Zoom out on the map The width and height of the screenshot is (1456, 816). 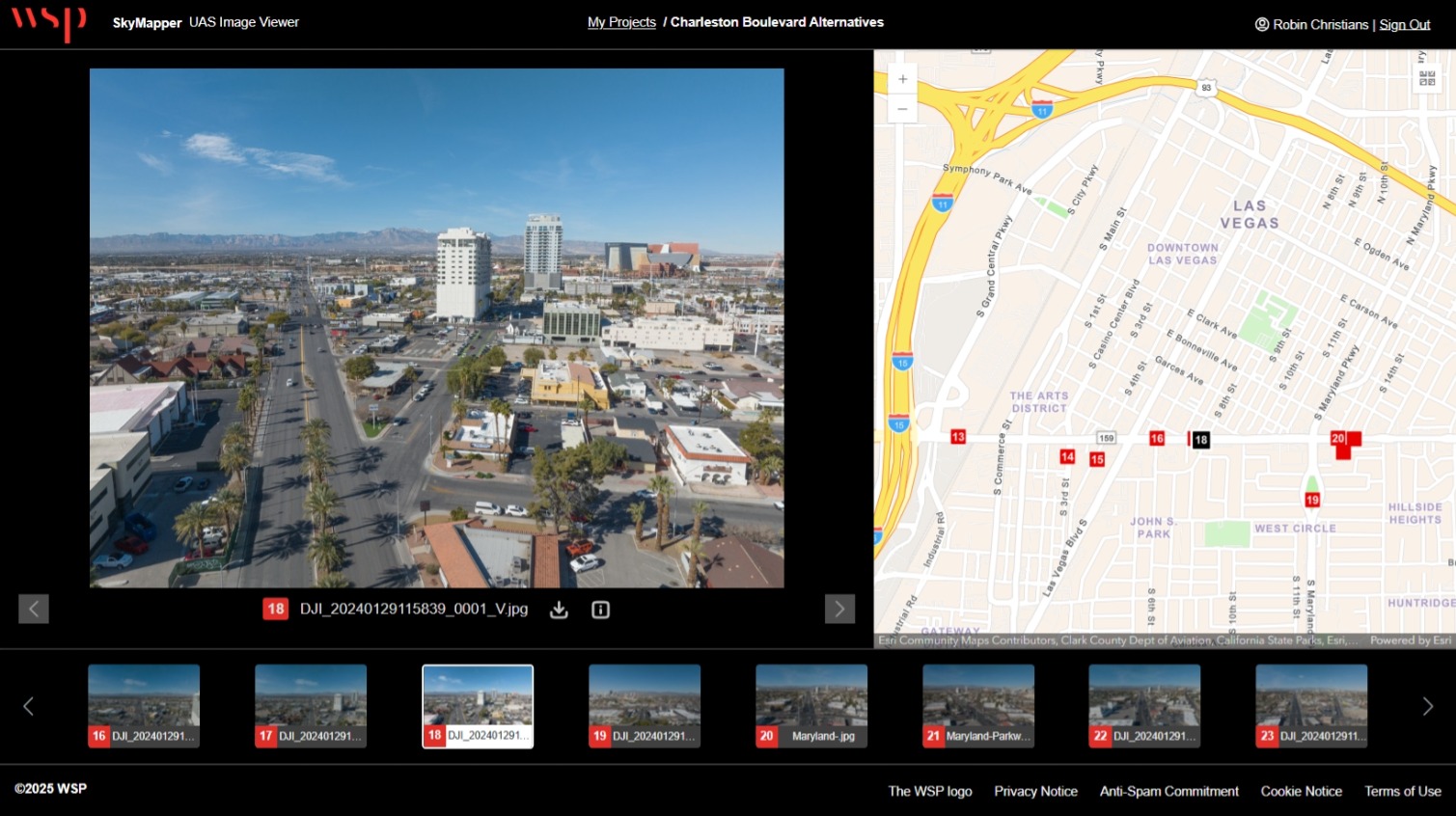[902, 109]
